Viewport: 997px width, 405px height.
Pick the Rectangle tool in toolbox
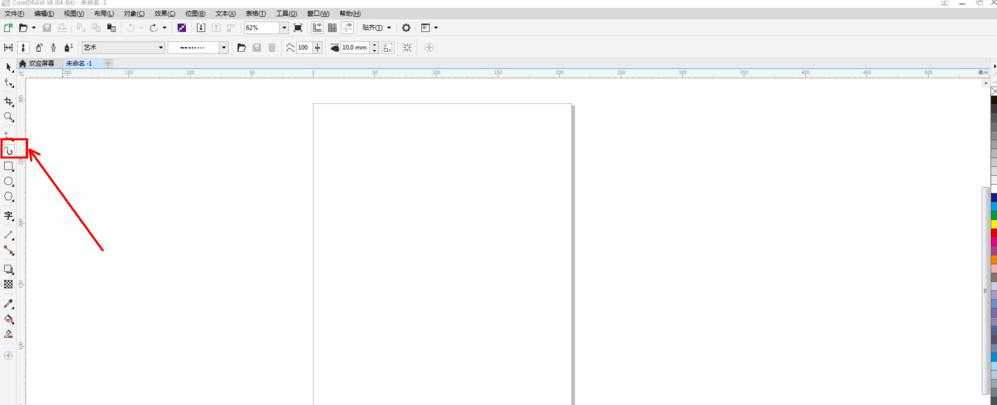click(9, 167)
